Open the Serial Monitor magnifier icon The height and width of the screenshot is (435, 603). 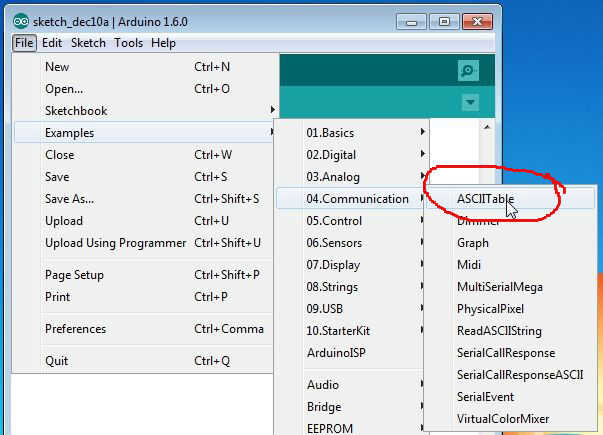468,70
